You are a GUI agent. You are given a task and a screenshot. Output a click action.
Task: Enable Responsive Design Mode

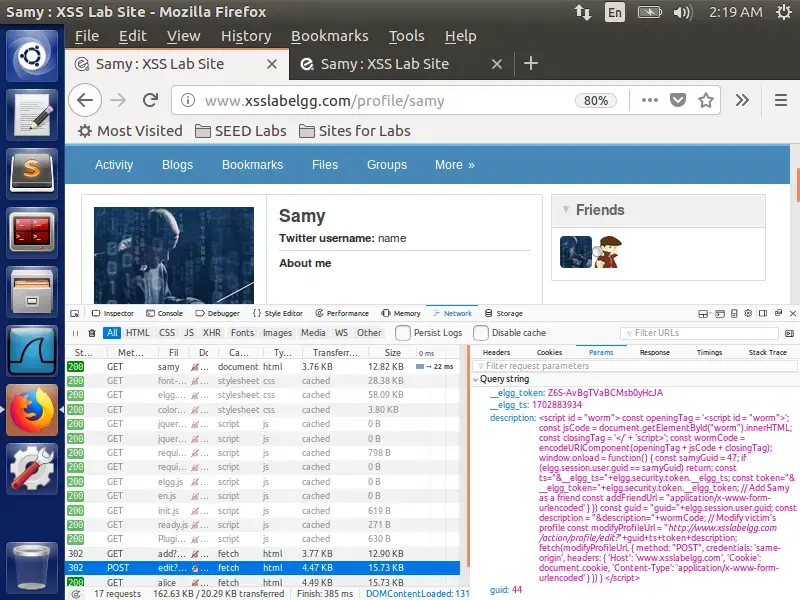point(734,313)
